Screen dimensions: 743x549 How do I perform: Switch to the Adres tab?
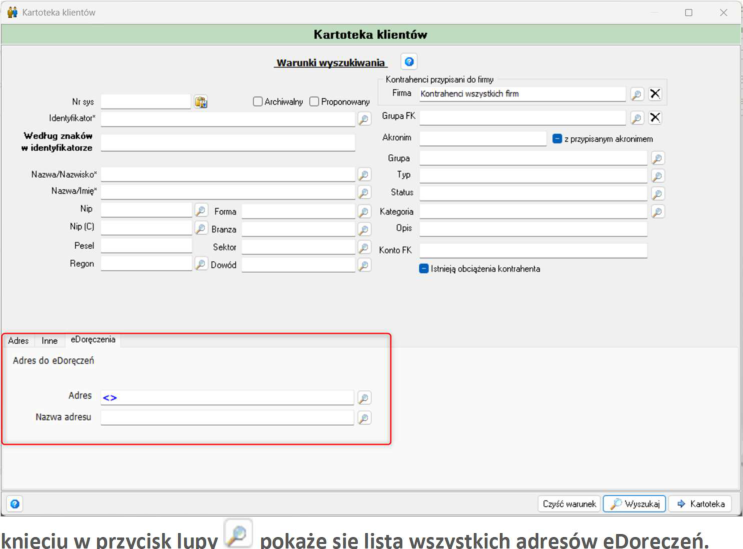[x=18, y=341]
